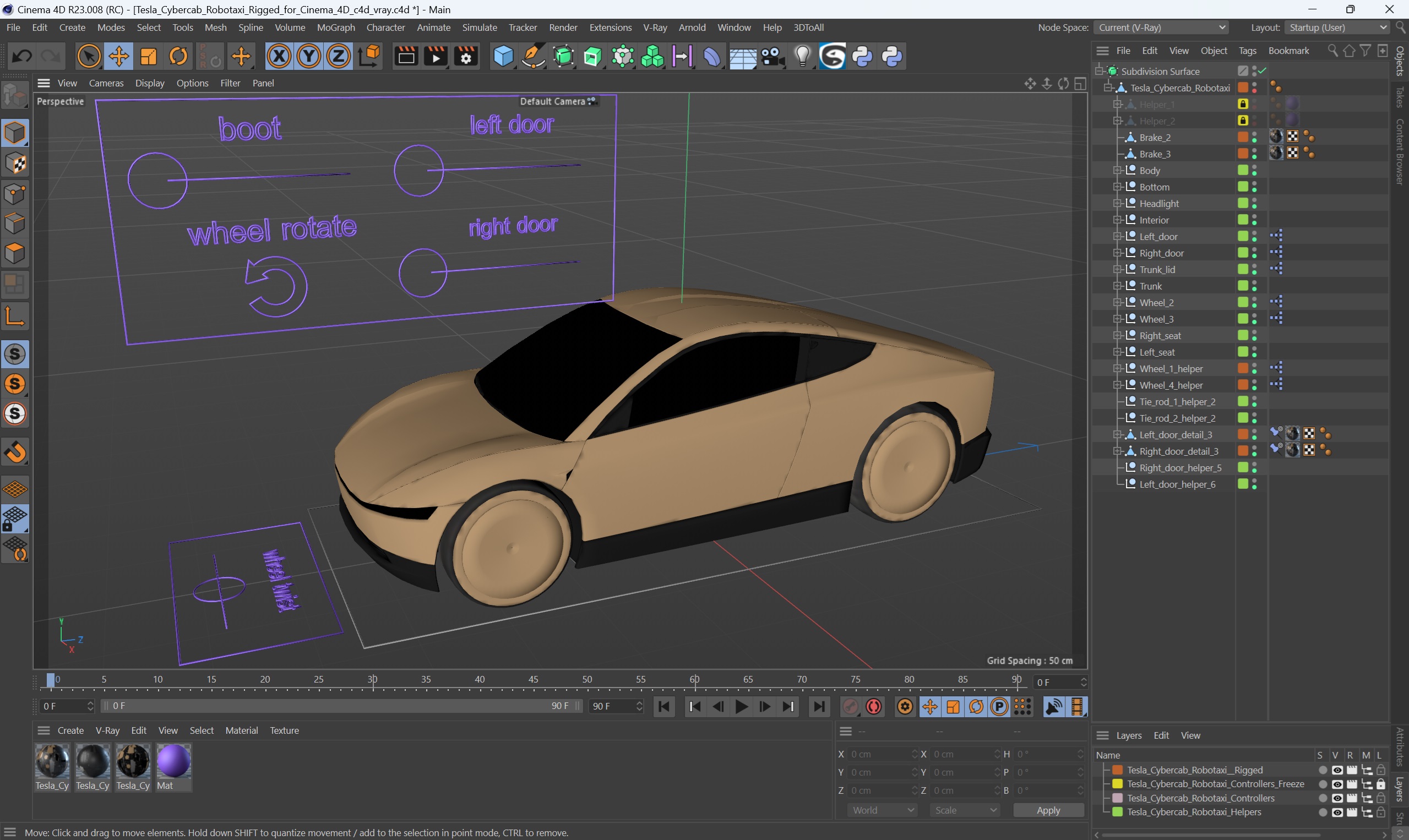
Task: Activate the Move tool in toolbar
Action: tap(119, 57)
